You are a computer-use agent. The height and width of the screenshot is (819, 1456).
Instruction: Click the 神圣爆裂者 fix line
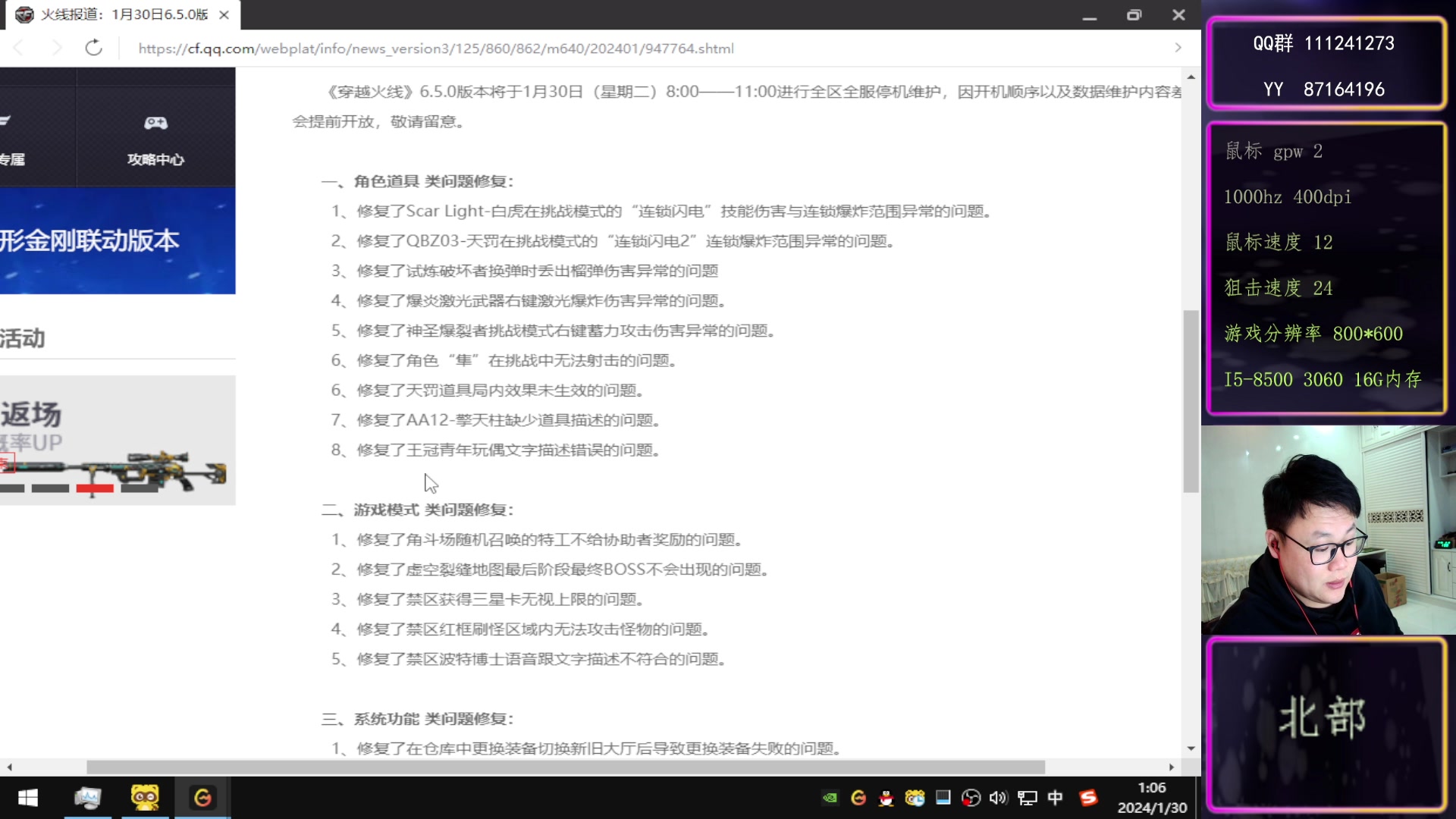(x=554, y=331)
